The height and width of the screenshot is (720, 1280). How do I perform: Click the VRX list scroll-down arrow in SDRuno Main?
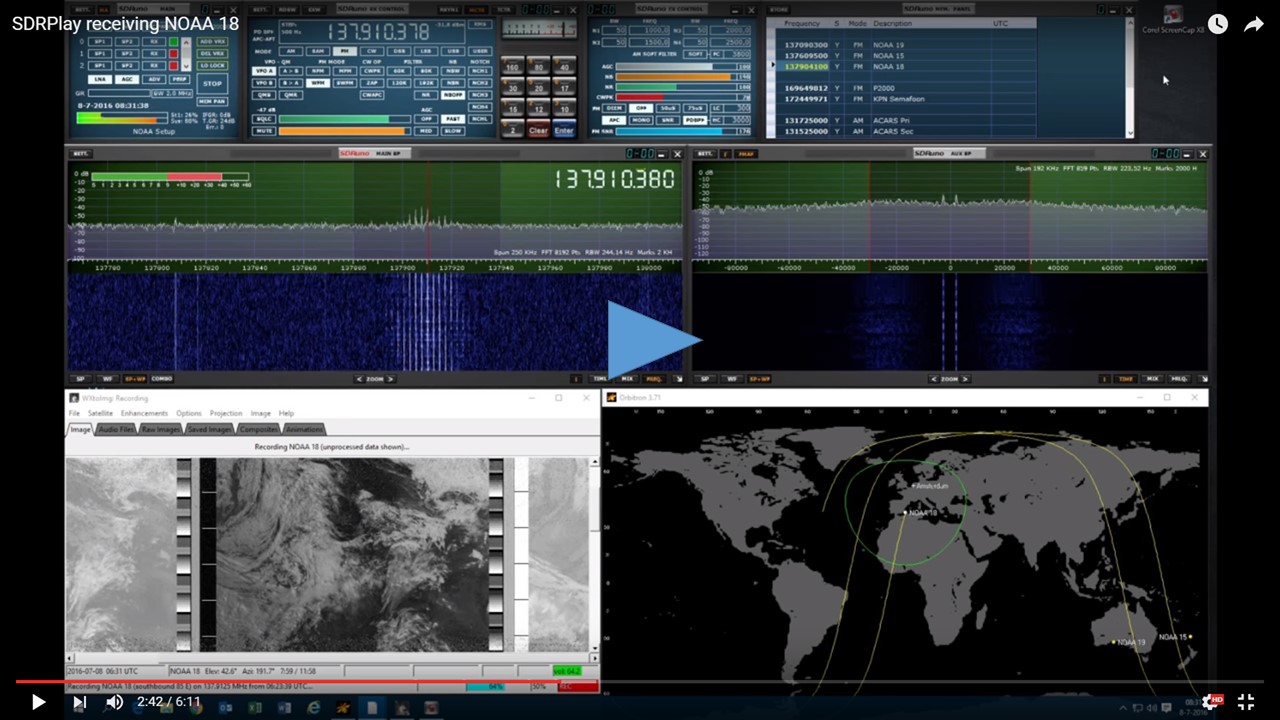(x=187, y=66)
